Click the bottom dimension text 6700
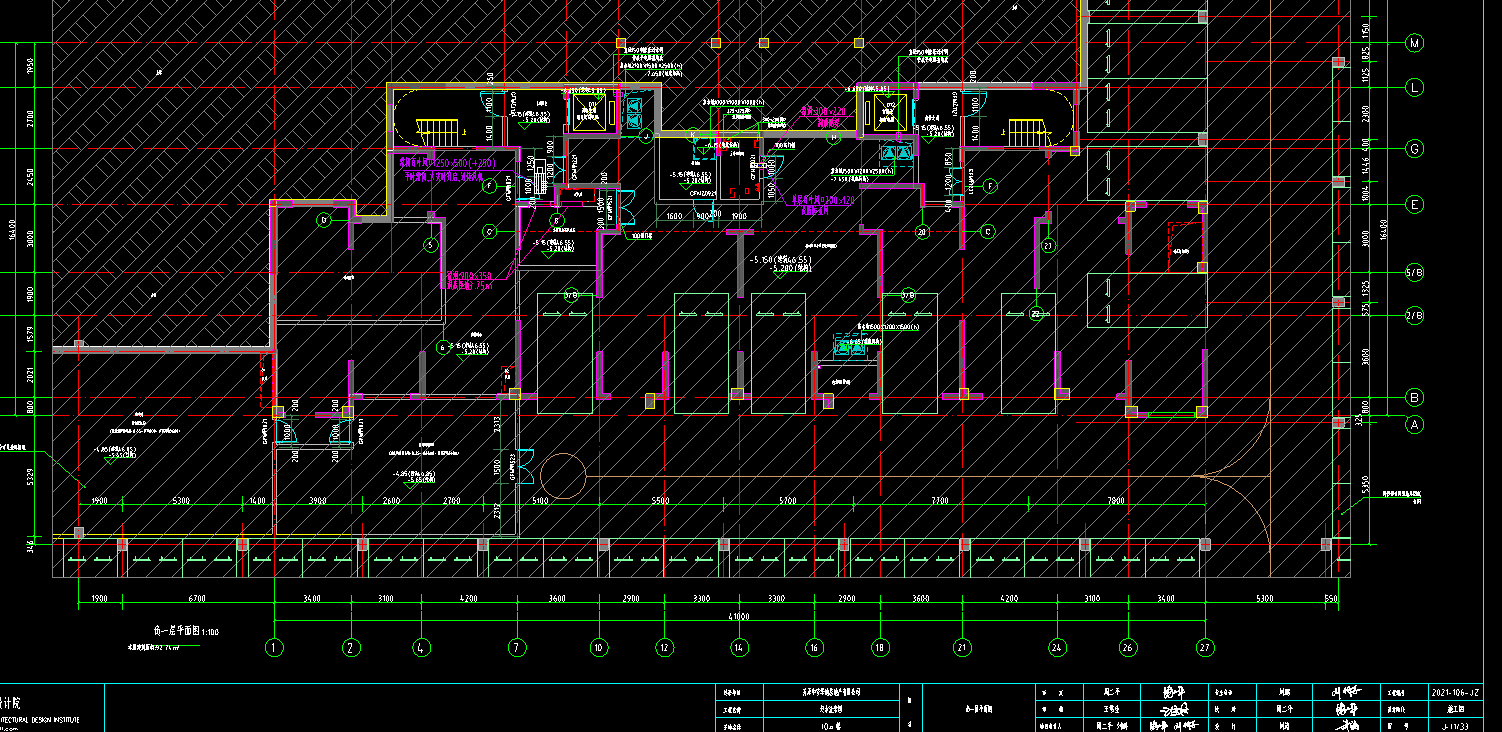This screenshot has width=1502, height=732. click(196, 598)
